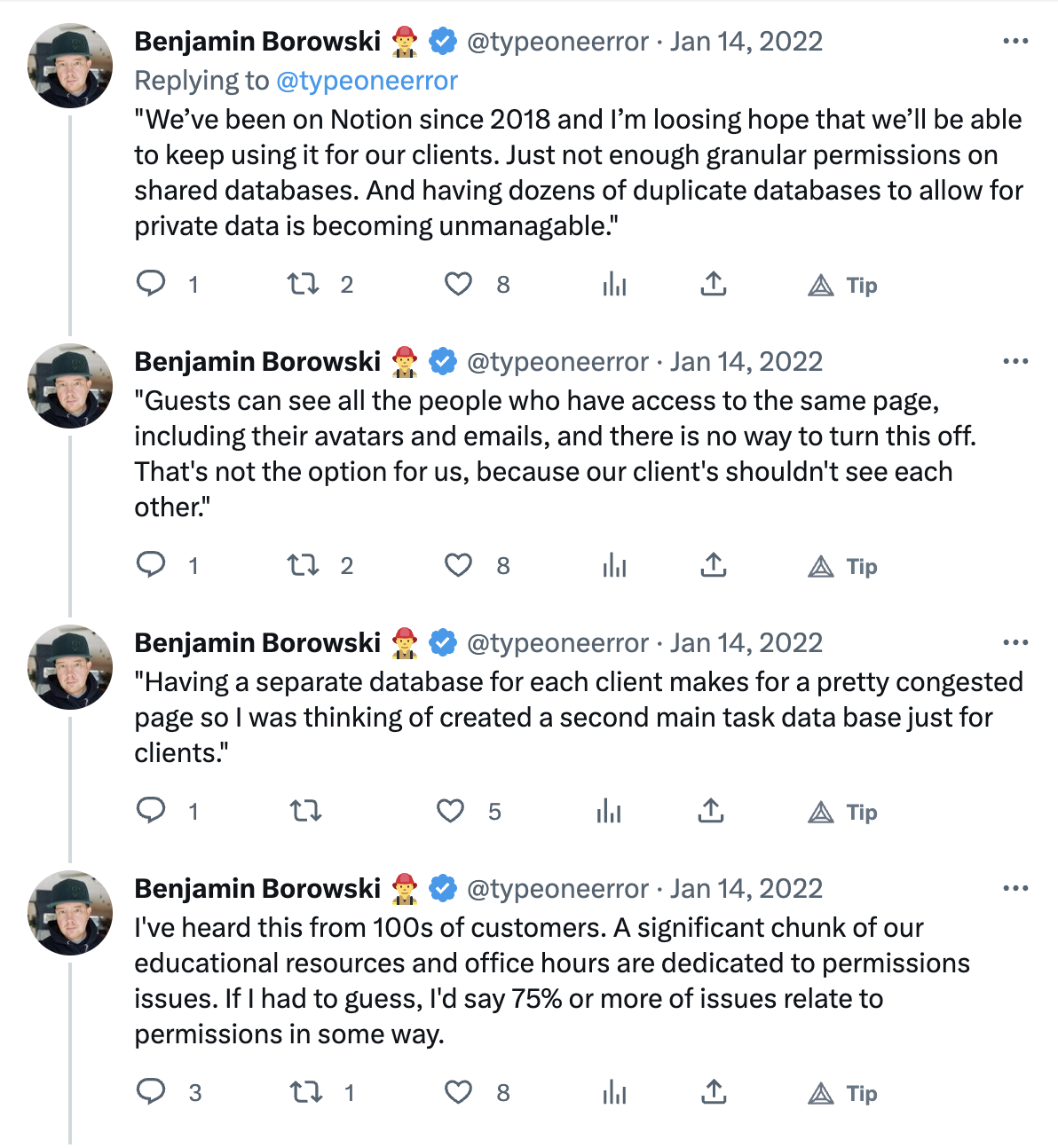This screenshot has height=1148, width=1058.
Task: Open the Jan 14, 2022 timestamp of third tweet
Action: (746, 643)
